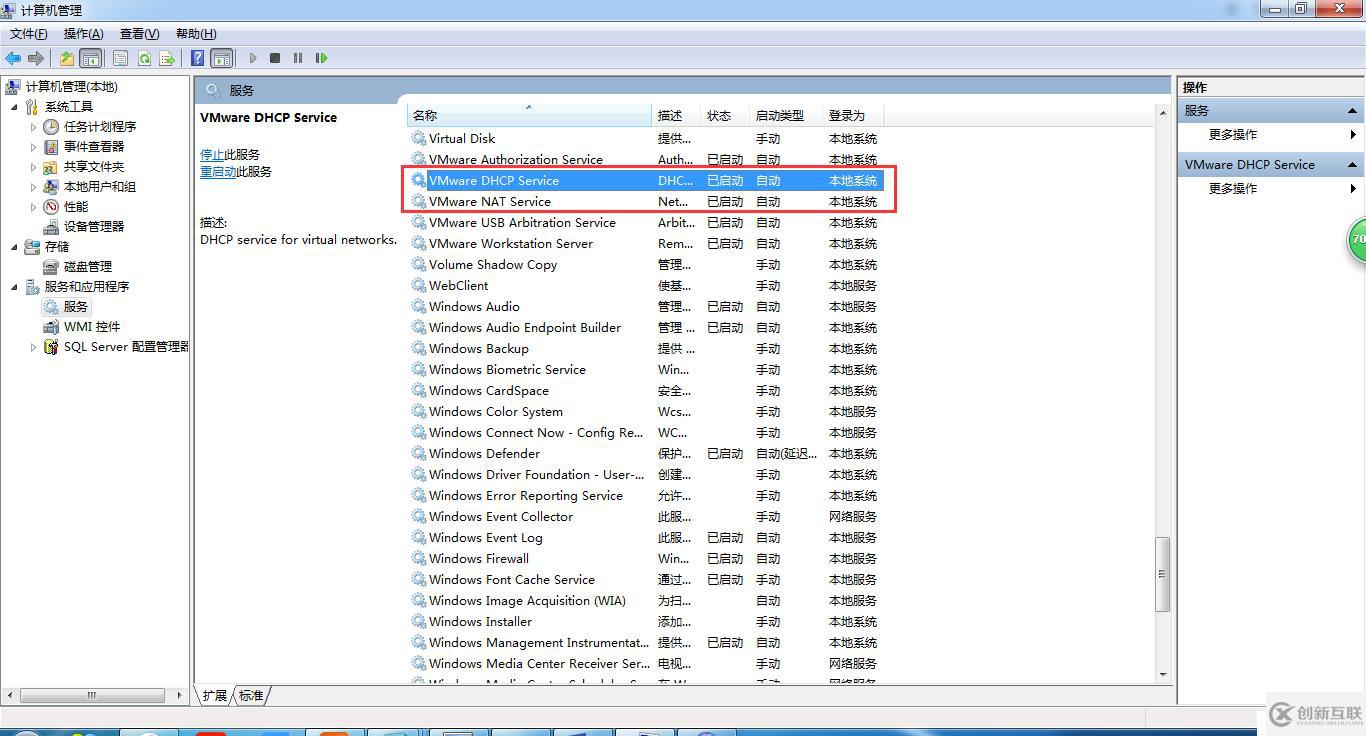Click the services list scroll-down arrow
The width and height of the screenshot is (1366, 736).
click(x=1162, y=675)
